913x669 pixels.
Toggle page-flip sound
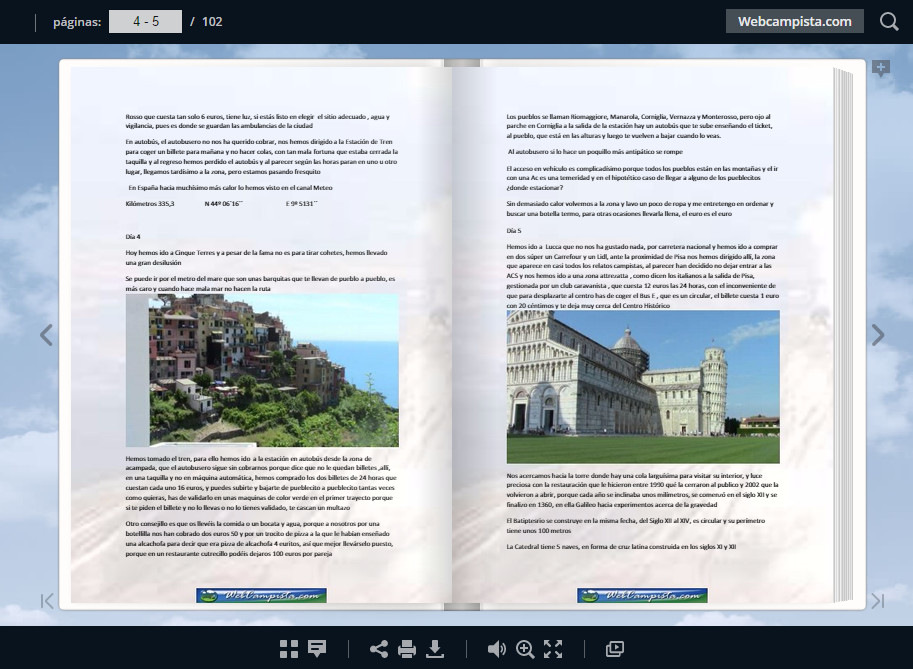(497, 649)
